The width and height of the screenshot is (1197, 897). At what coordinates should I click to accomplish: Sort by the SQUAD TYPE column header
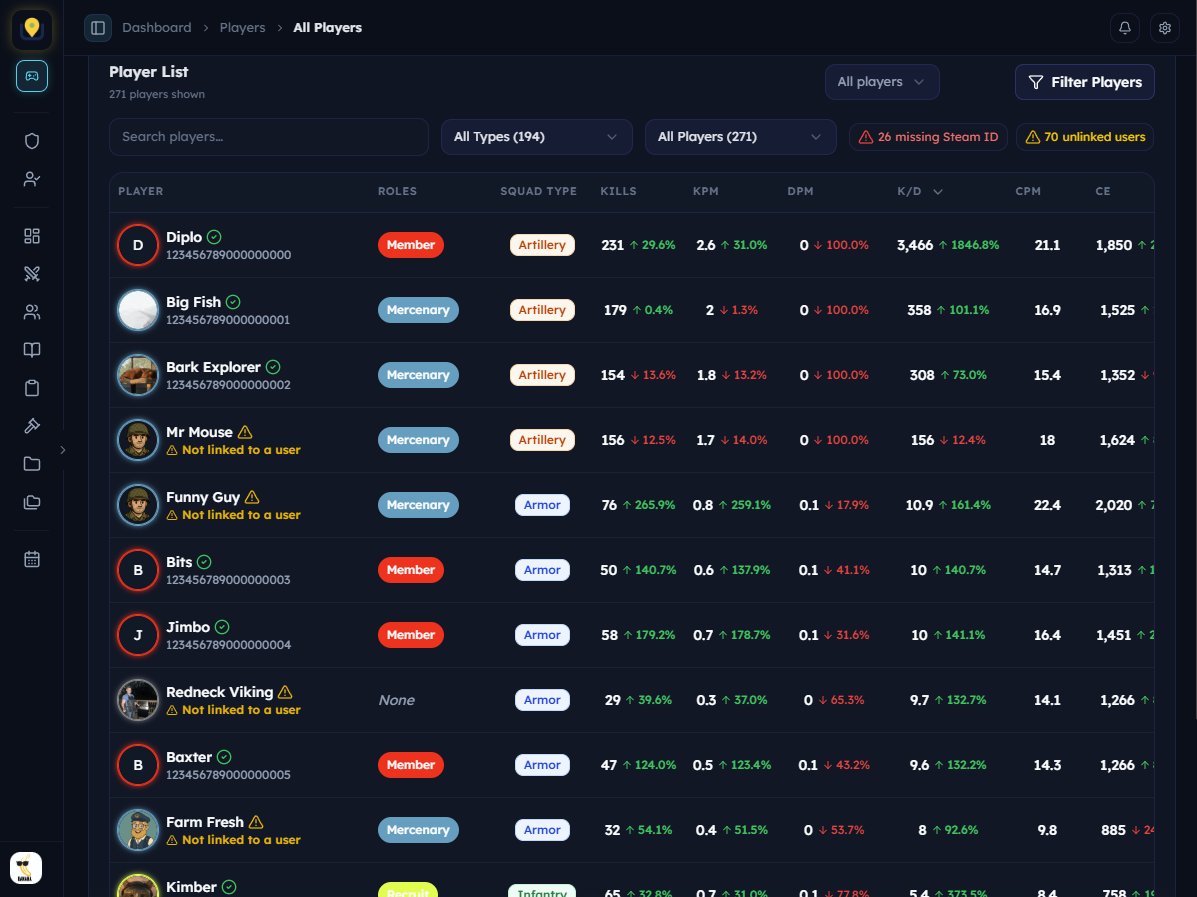click(538, 192)
